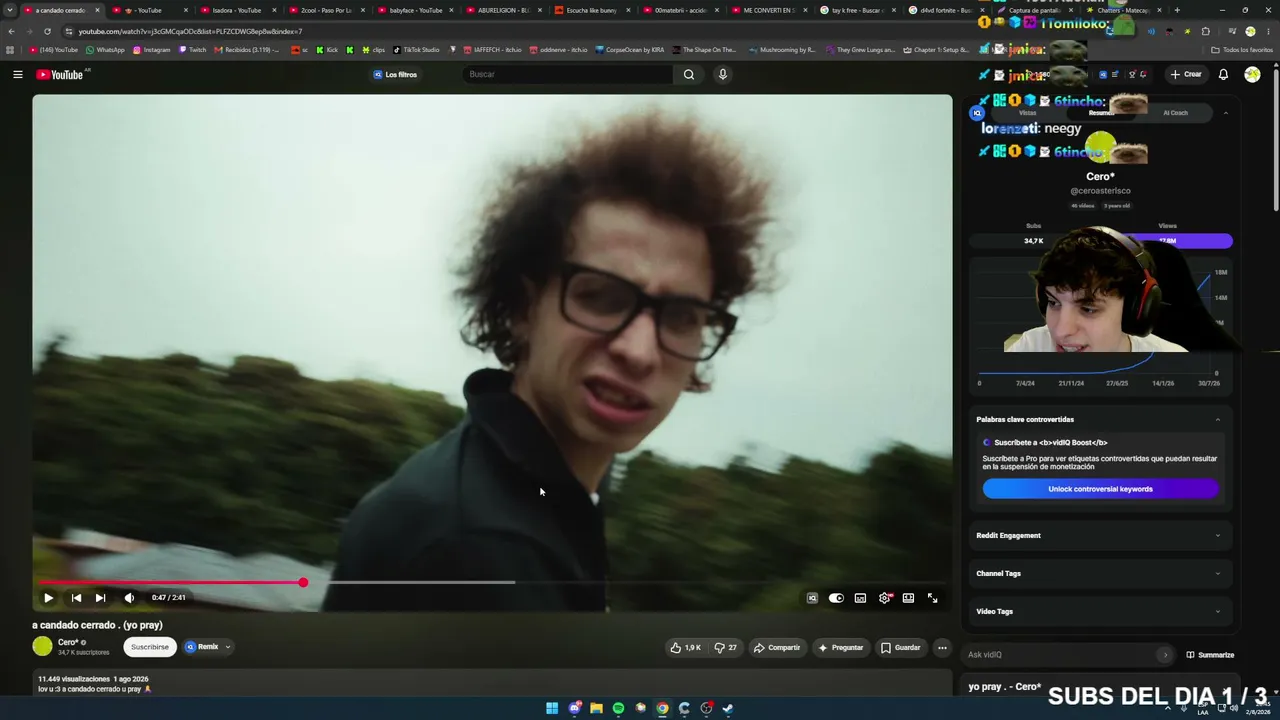Screen dimensions: 1280x720
Task: Enter fullscreen mode
Action: click(932, 598)
